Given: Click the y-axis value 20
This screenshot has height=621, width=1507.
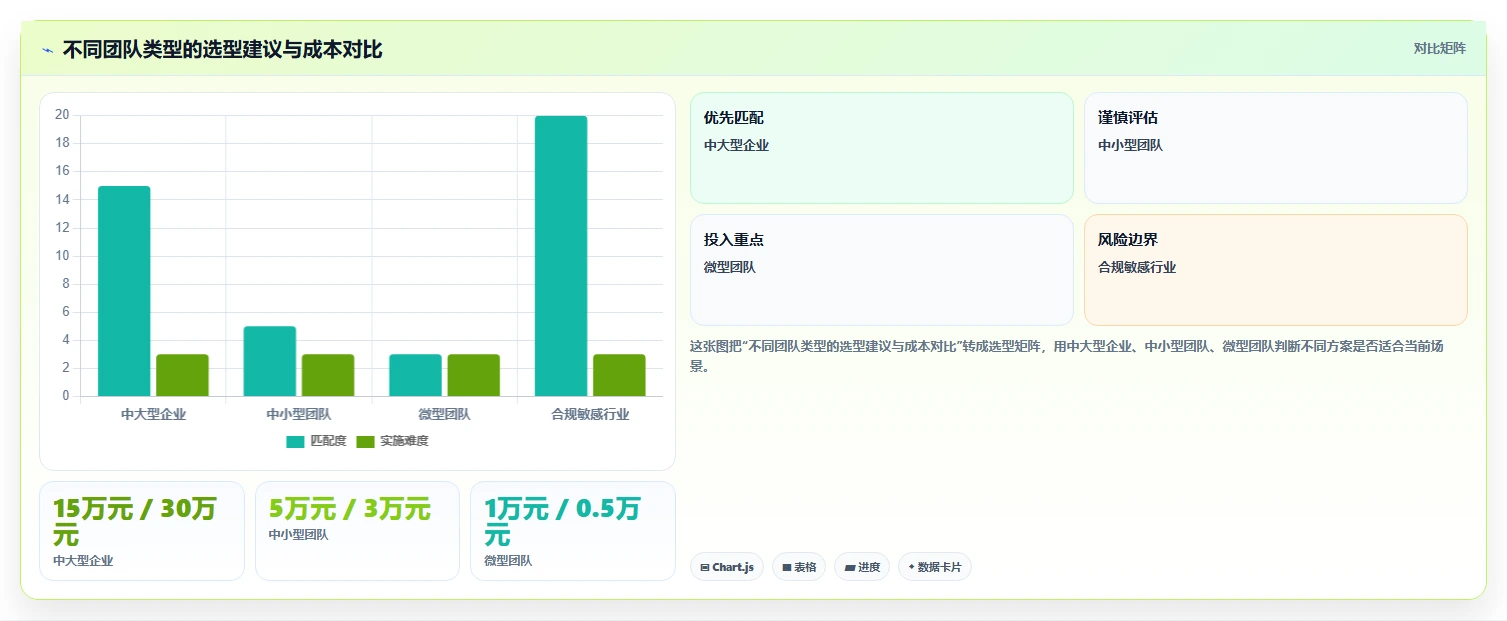Looking at the screenshot, I should 62,115.
